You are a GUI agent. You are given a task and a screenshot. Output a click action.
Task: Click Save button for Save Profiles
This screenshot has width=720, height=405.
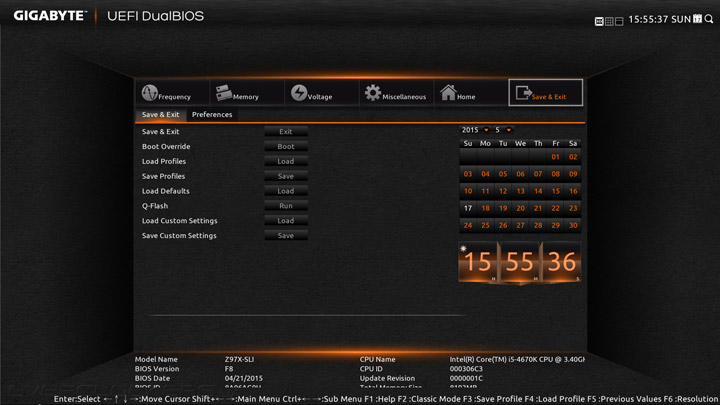click(x=286, y=176)
